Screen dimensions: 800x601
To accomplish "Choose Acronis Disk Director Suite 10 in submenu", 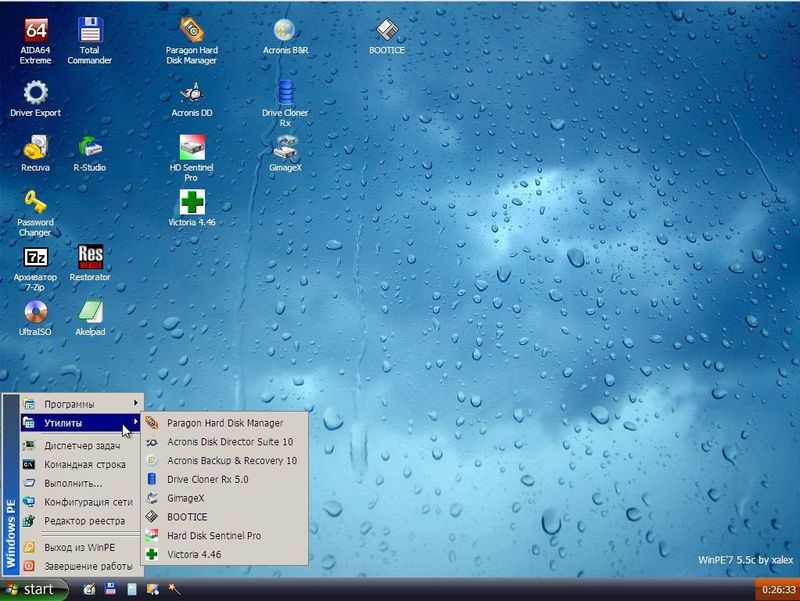I will [224, 442].
